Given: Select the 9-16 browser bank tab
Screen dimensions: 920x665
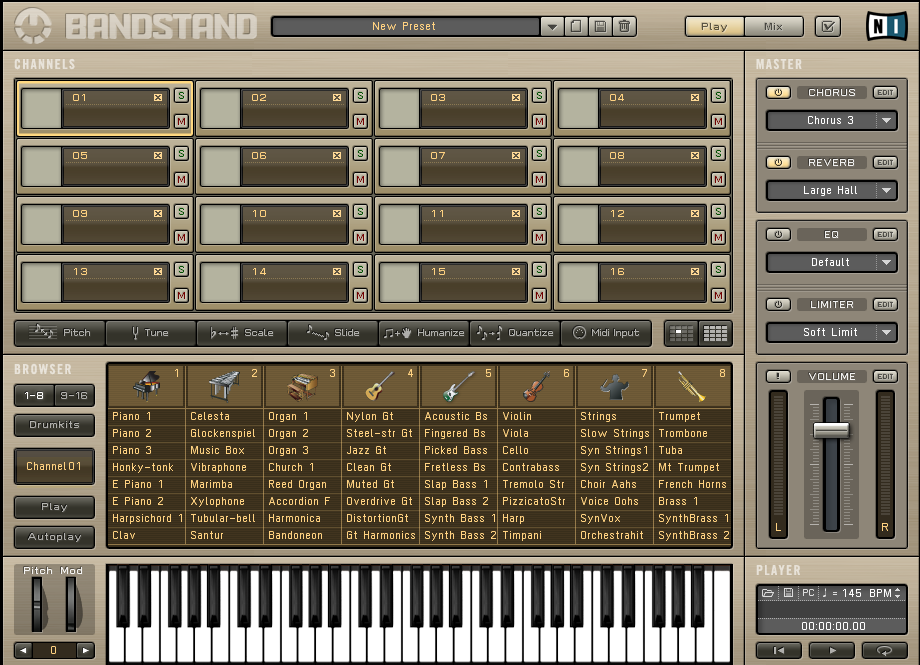Looking at the screenshot, I should (75, 396).
